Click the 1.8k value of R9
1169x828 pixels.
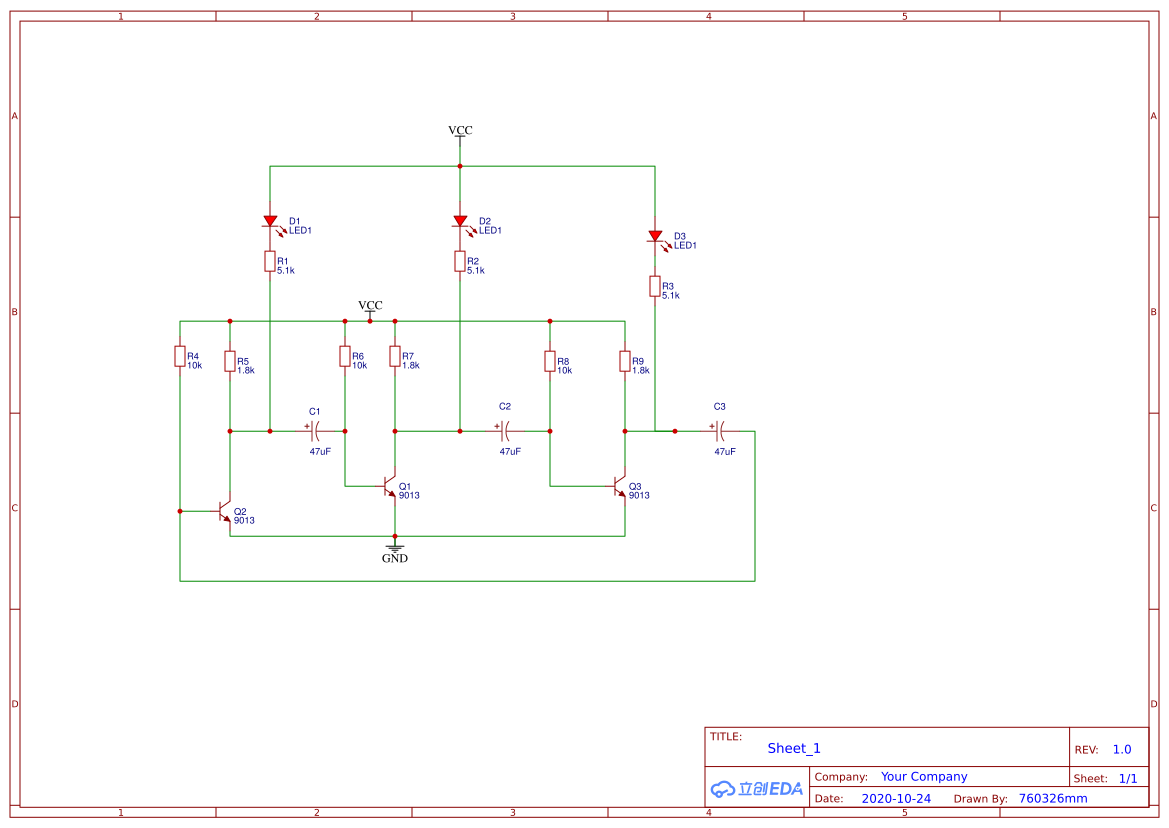(641, 370)
